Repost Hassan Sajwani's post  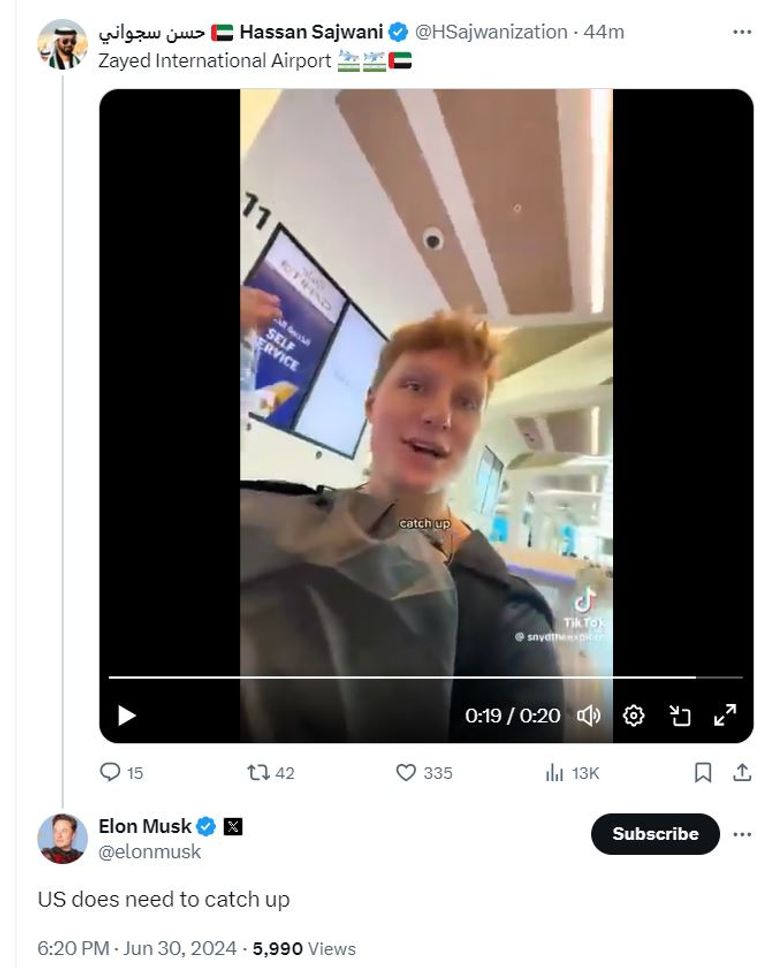[x=256, y=772]
